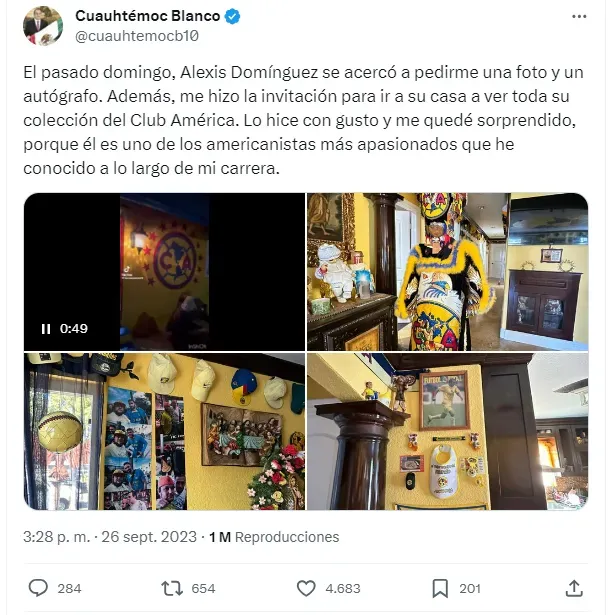Open the Cuauhtémoc Blanco display name link
Image resolution: width=613 pixels, height=615 pixels.
click(x=147, y=16)
